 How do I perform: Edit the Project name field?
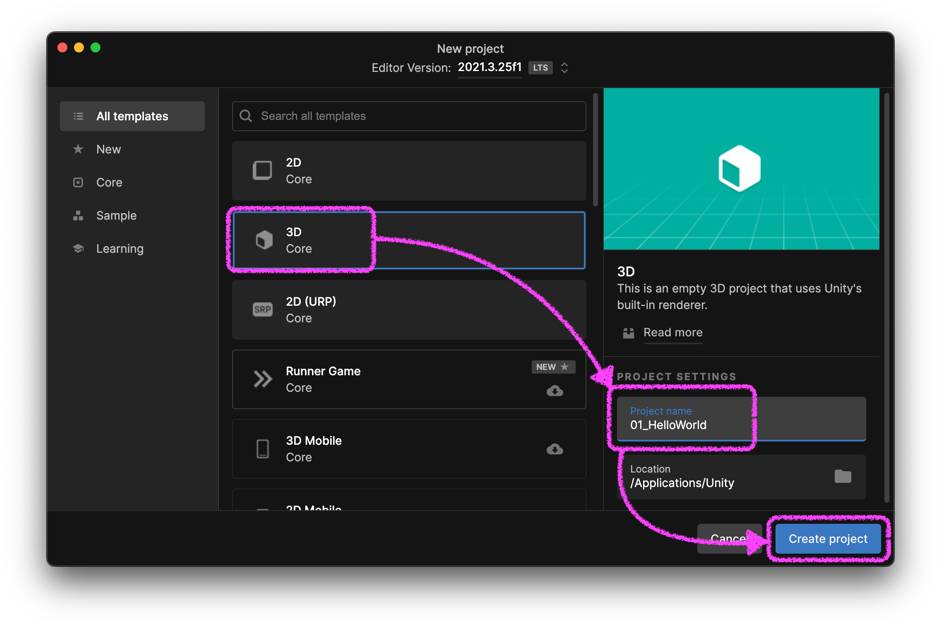coord(741,419)
